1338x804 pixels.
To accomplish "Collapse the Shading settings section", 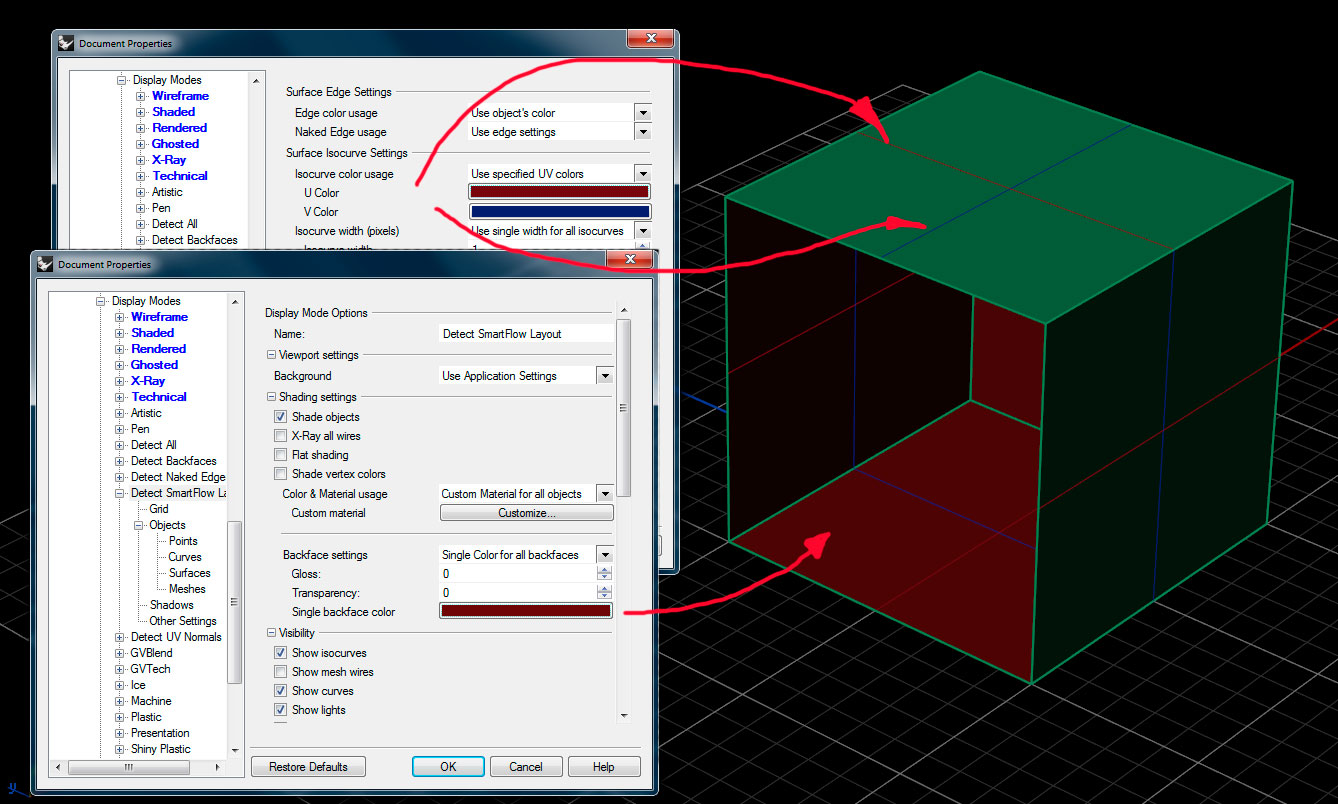I will [x=270, y=397].
